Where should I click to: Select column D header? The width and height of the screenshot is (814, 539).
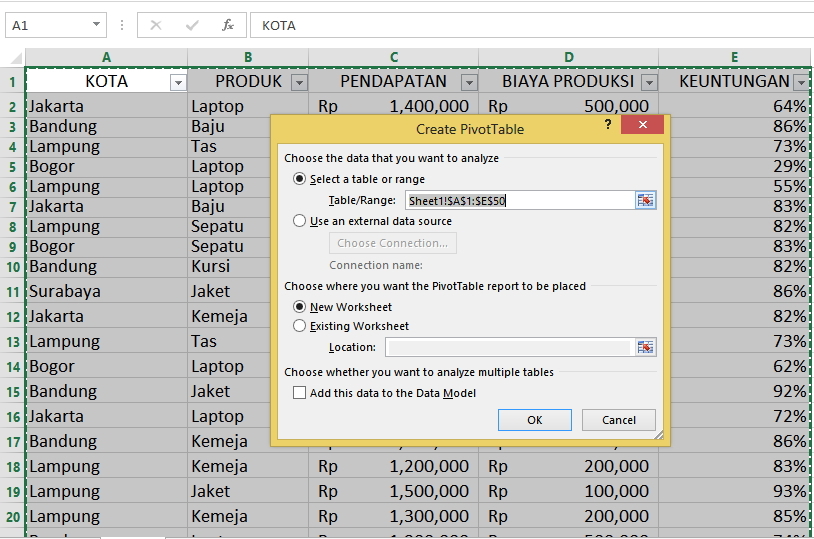(x=568, y=57)
